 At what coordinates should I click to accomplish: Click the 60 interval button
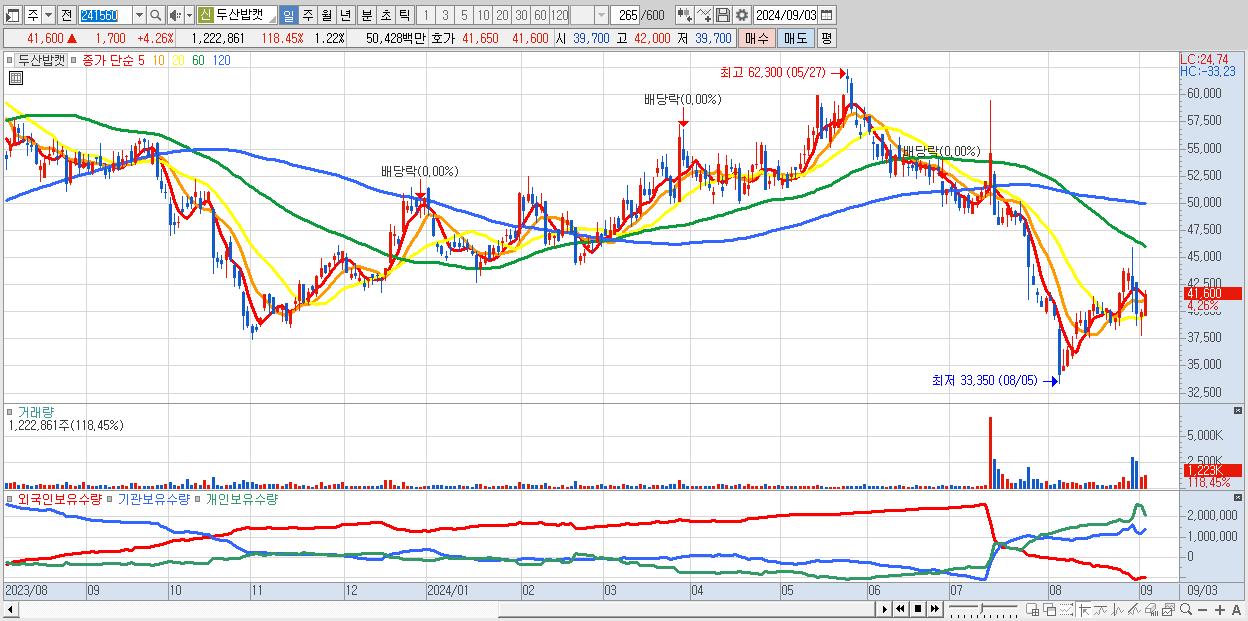[540, 16]
